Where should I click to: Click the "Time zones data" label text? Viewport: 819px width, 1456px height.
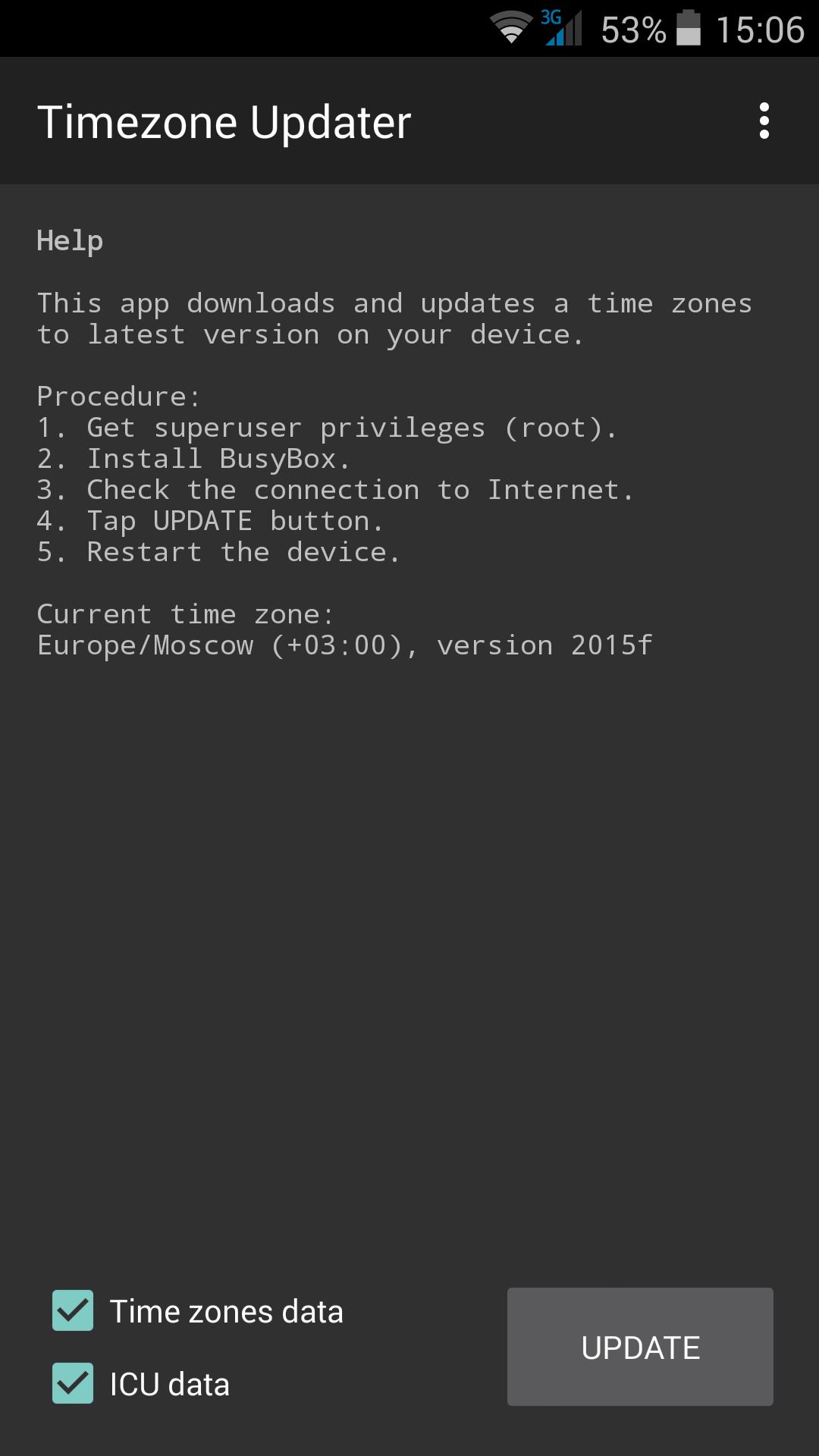(x=226, y=1311)
